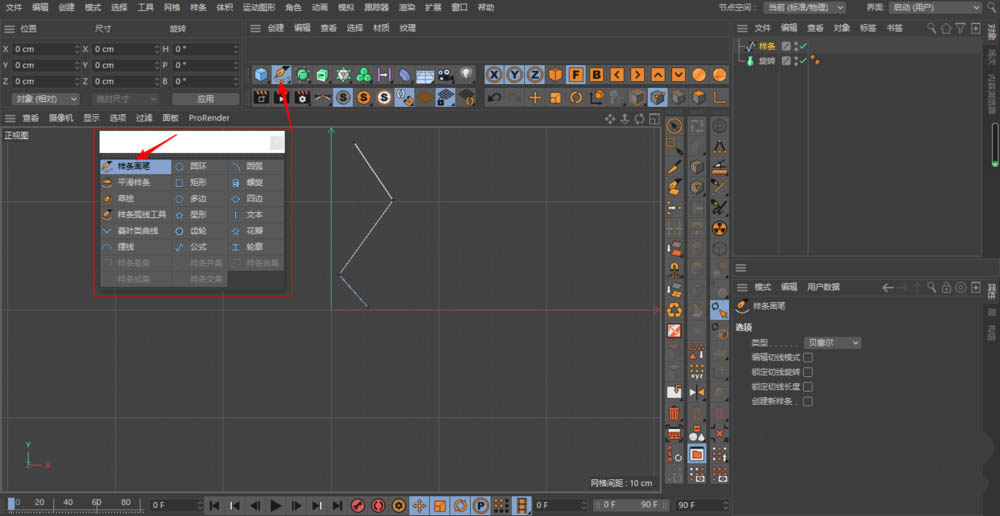Viewport: 1000px width, 516px height.
Task: Click the orange right arrow view icon
Action: tap(637, 75)
